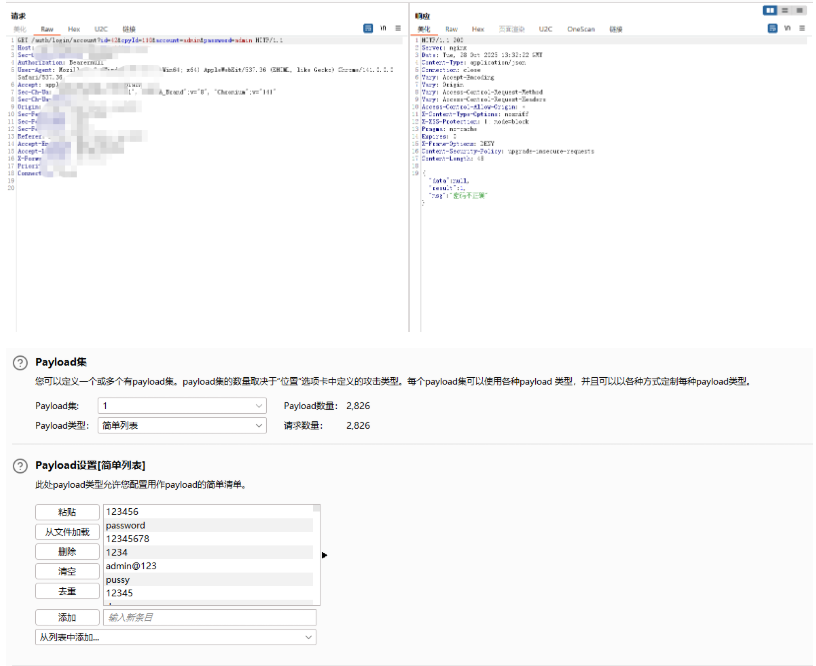This screenshot has height=666, width=816.
Task: Switch to stacked horizontal layout view
Action: 785,10
